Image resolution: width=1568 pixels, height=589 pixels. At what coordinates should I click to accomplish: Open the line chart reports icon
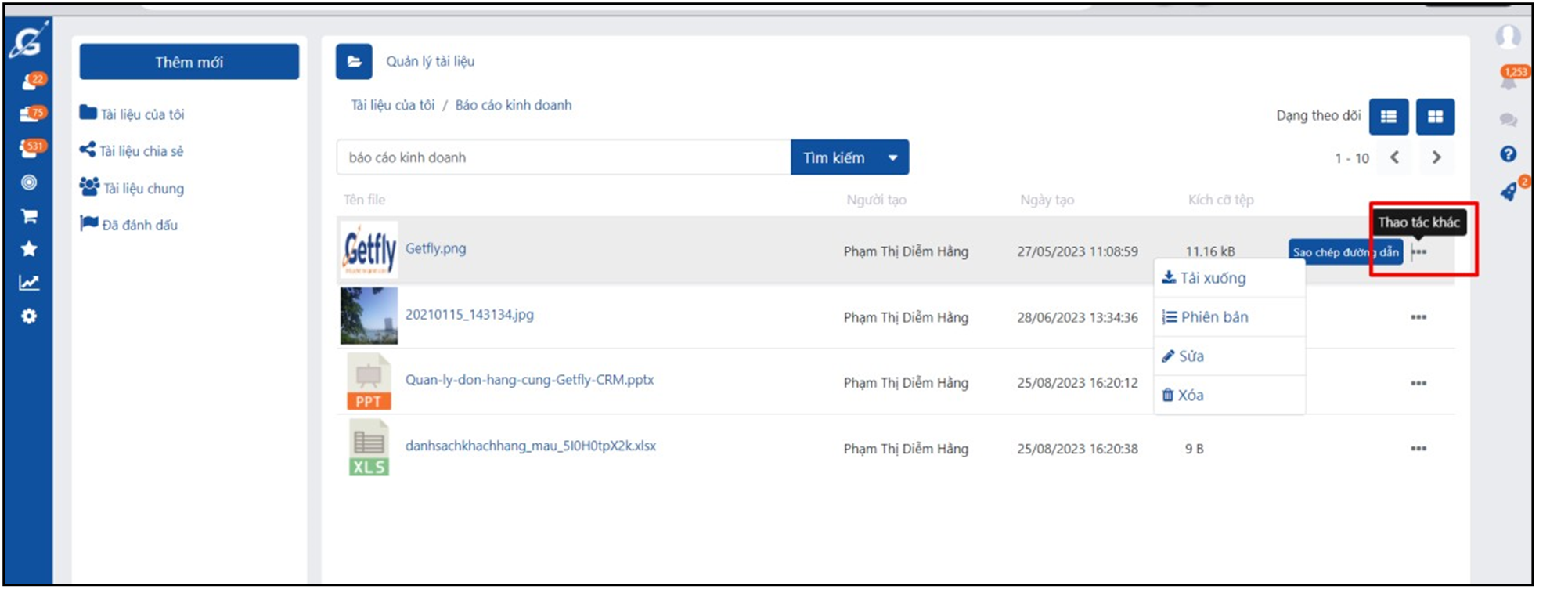[29, 283]
